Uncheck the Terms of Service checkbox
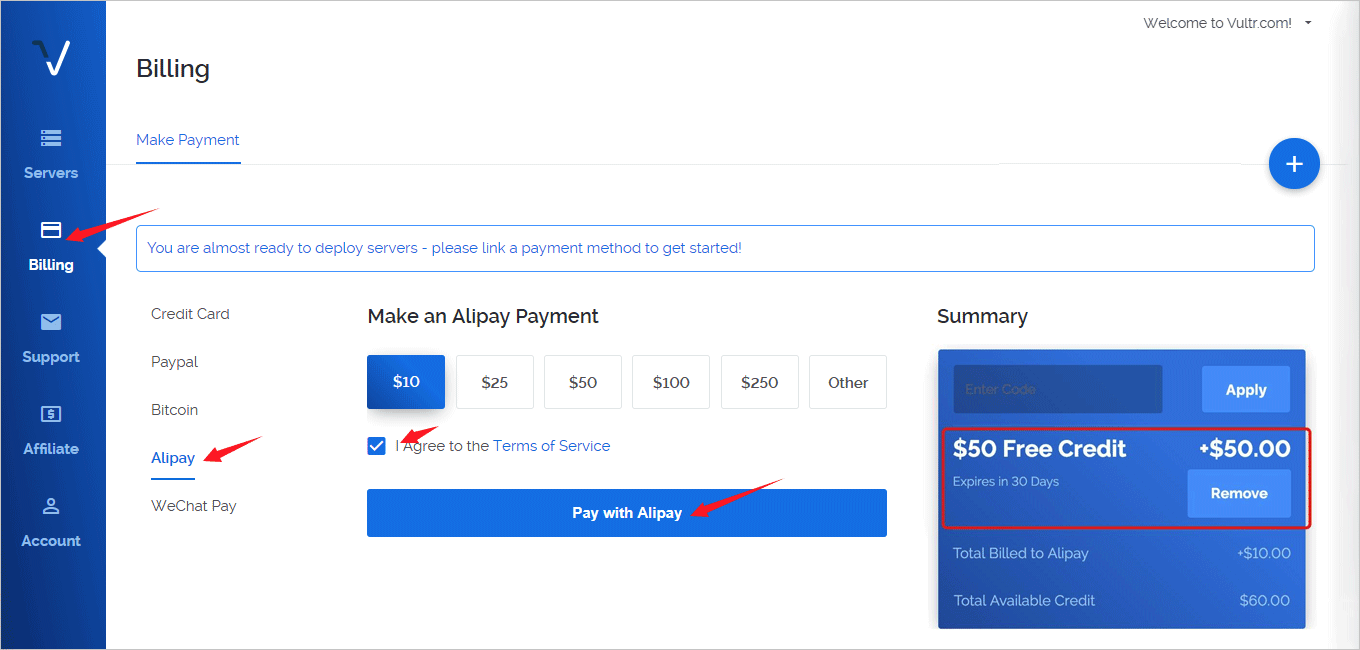This screenshot has height=650, width=1360. [x=376, y=446]
